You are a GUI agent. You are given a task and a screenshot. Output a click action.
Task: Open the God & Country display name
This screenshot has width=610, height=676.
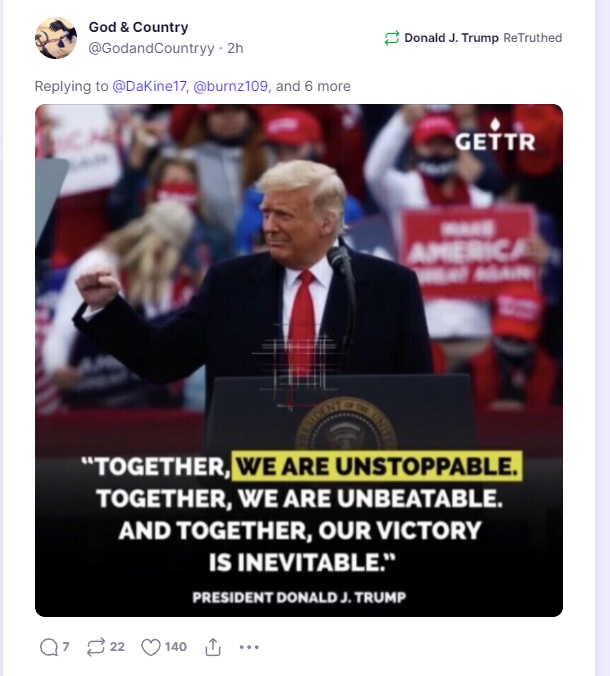click(138, 27)
